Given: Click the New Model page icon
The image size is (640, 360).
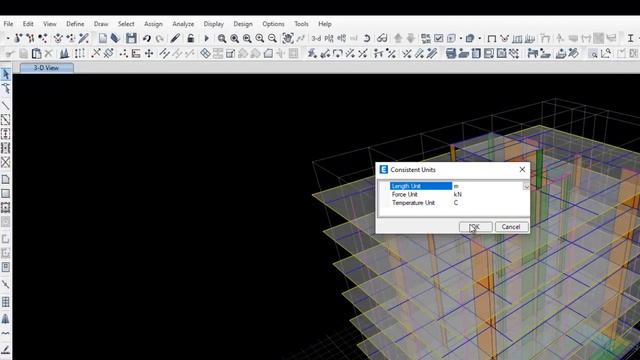Looking at the screenshot, I should tap(102, 38).
